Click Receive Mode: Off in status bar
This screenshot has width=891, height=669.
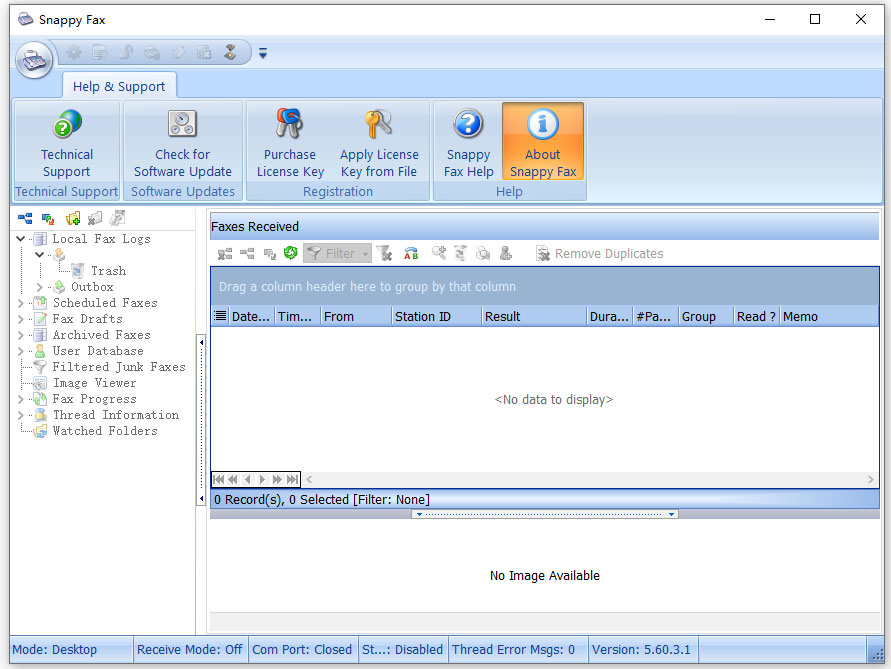[x=190, y=650]
